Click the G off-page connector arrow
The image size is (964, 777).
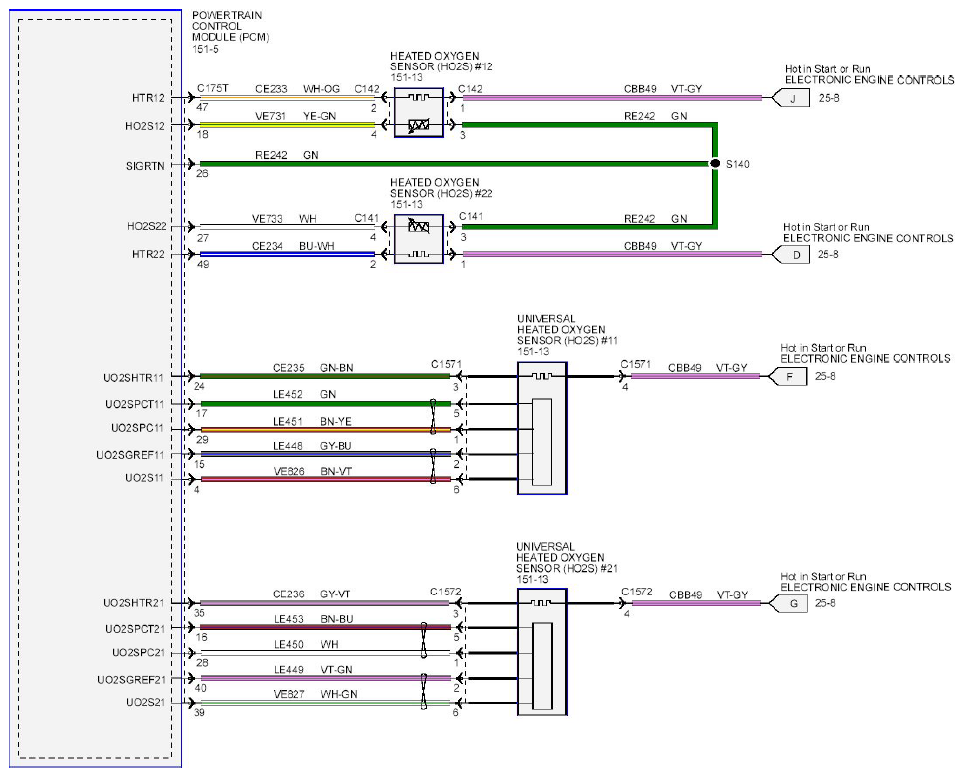click(x=789, y=604)
